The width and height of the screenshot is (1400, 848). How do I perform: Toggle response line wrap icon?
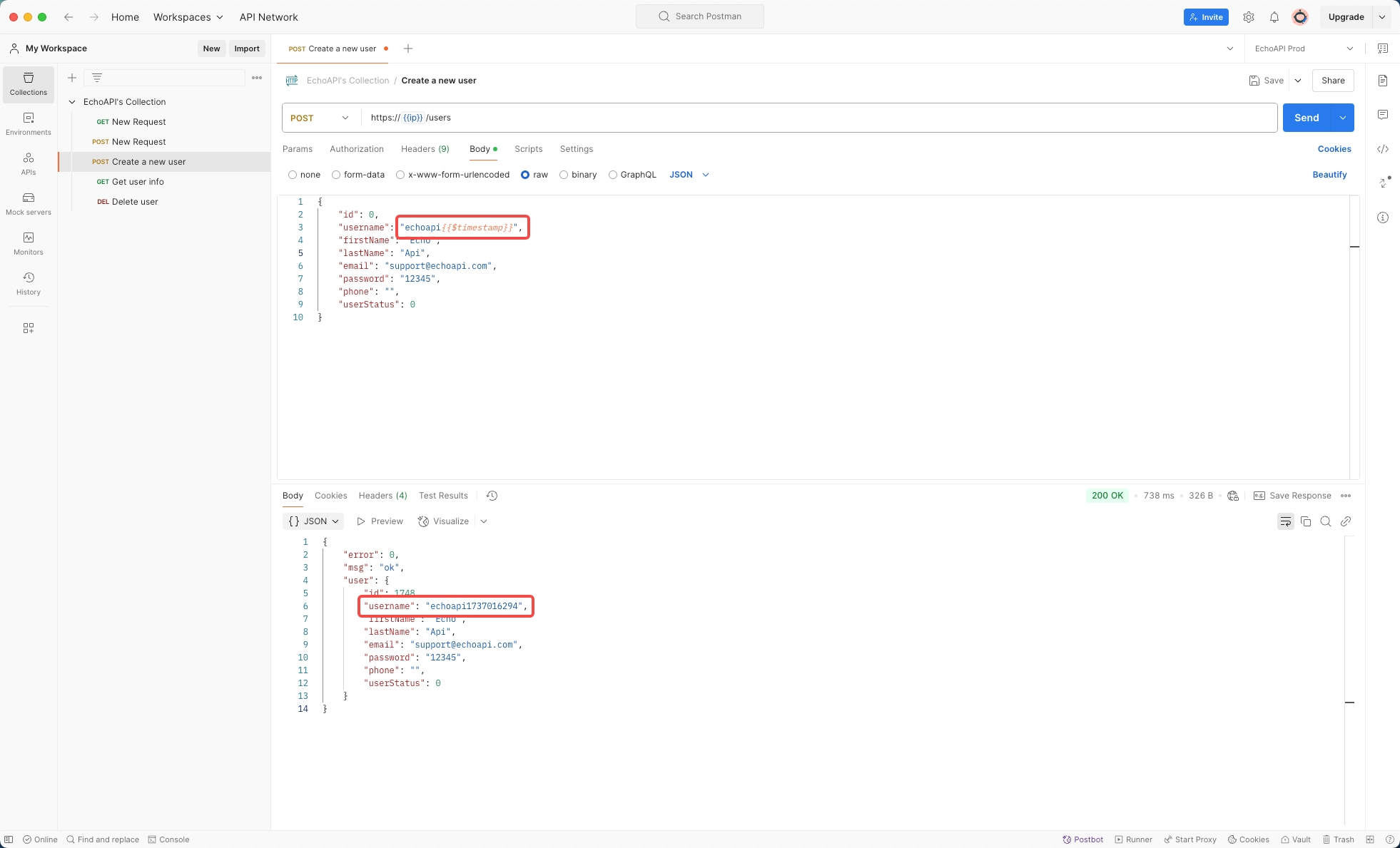coord(1286,521)
